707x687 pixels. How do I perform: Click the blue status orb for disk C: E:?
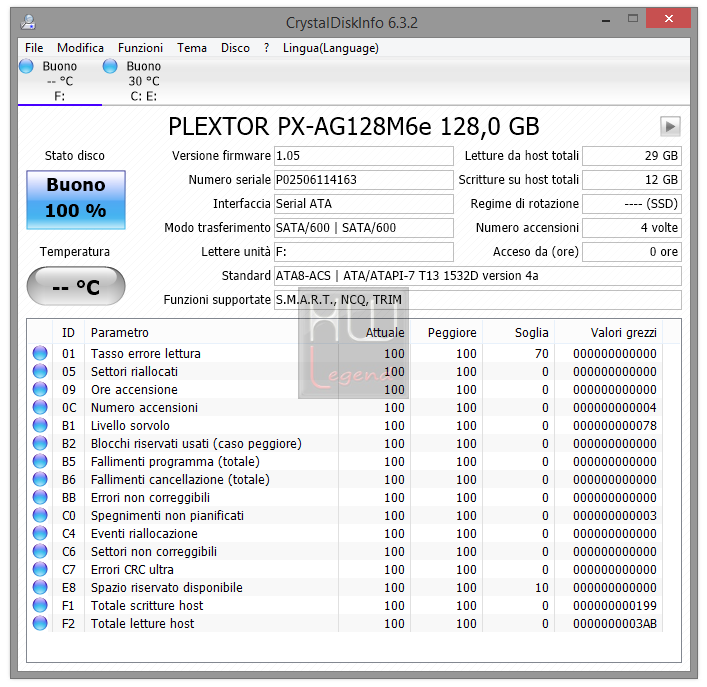pyautogui.click(x=110, y=66)
